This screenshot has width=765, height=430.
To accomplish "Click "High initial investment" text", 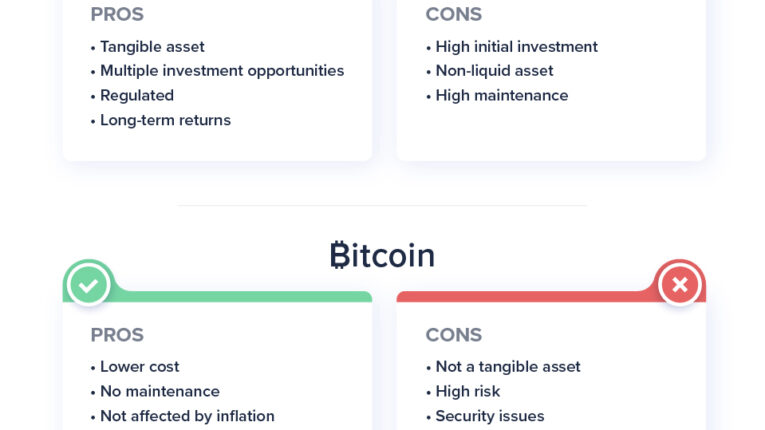I will point(516,47).
